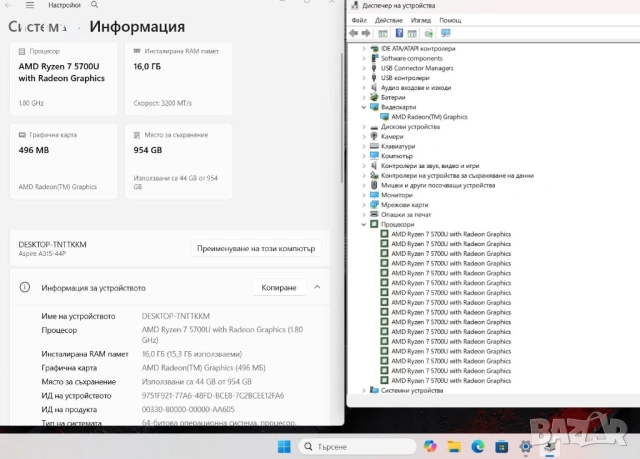This screenshot has width=640, height=459.
Task: Expand Батерии node
Action: tap(364, 98)
